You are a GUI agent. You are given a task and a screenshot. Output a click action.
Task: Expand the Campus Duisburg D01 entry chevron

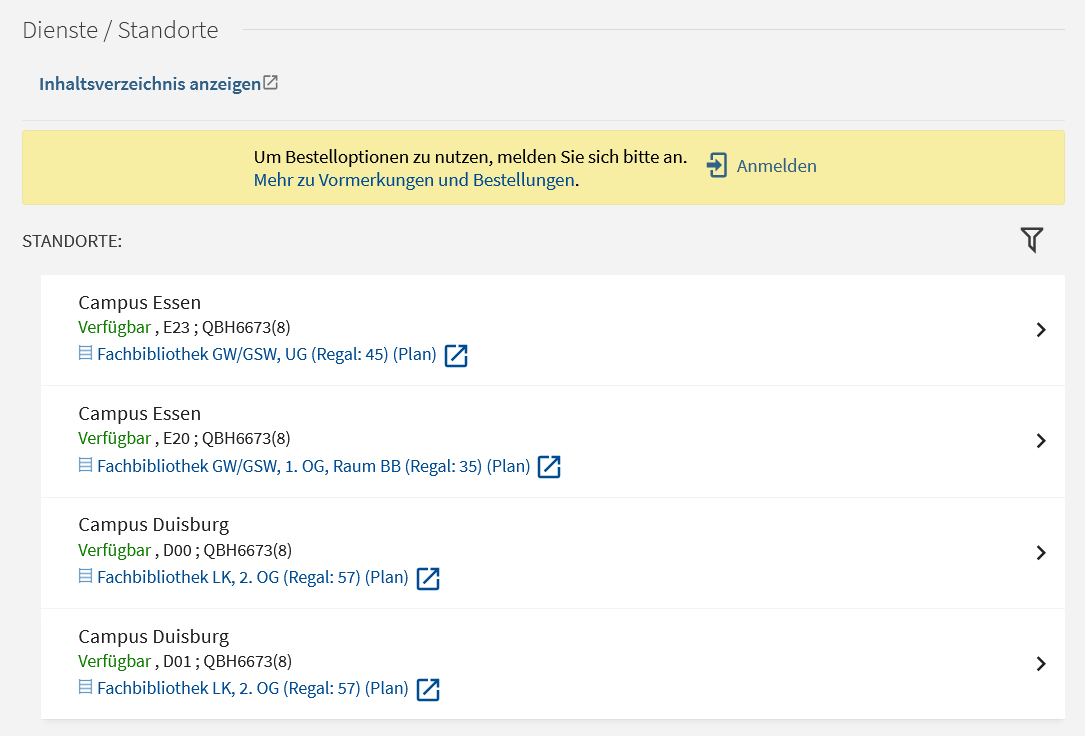pos(1041,664)
